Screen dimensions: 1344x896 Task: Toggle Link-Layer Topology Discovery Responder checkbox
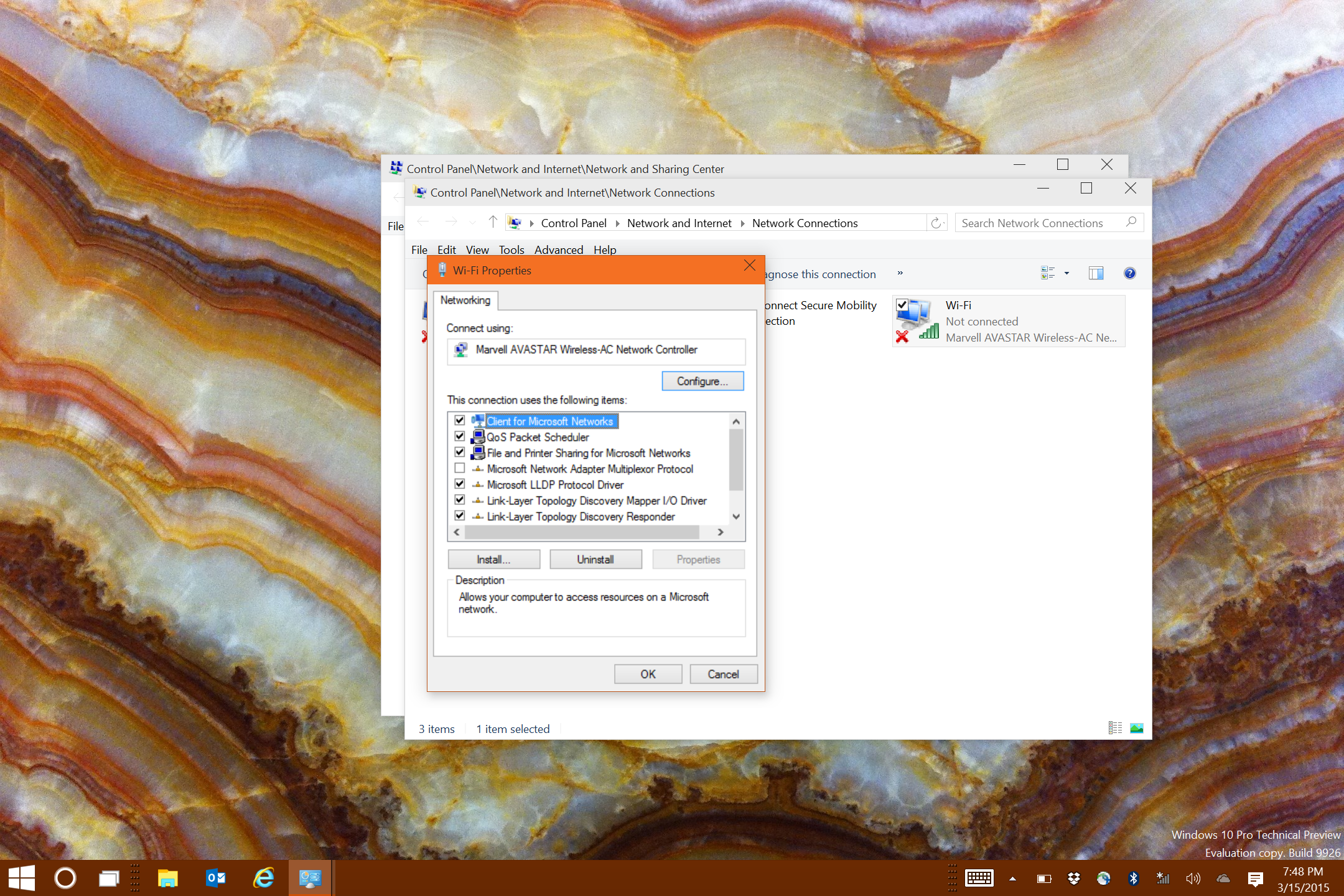460,516
